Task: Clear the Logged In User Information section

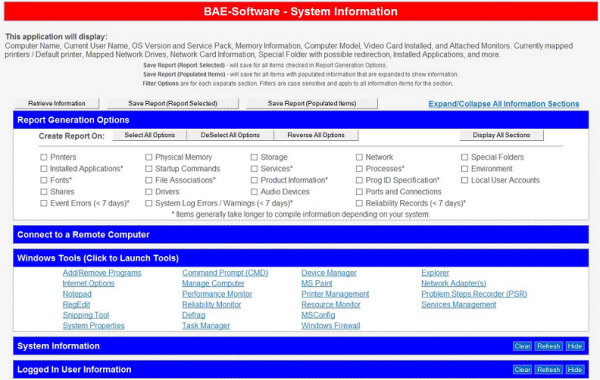Action: click(x=522, y=370)
